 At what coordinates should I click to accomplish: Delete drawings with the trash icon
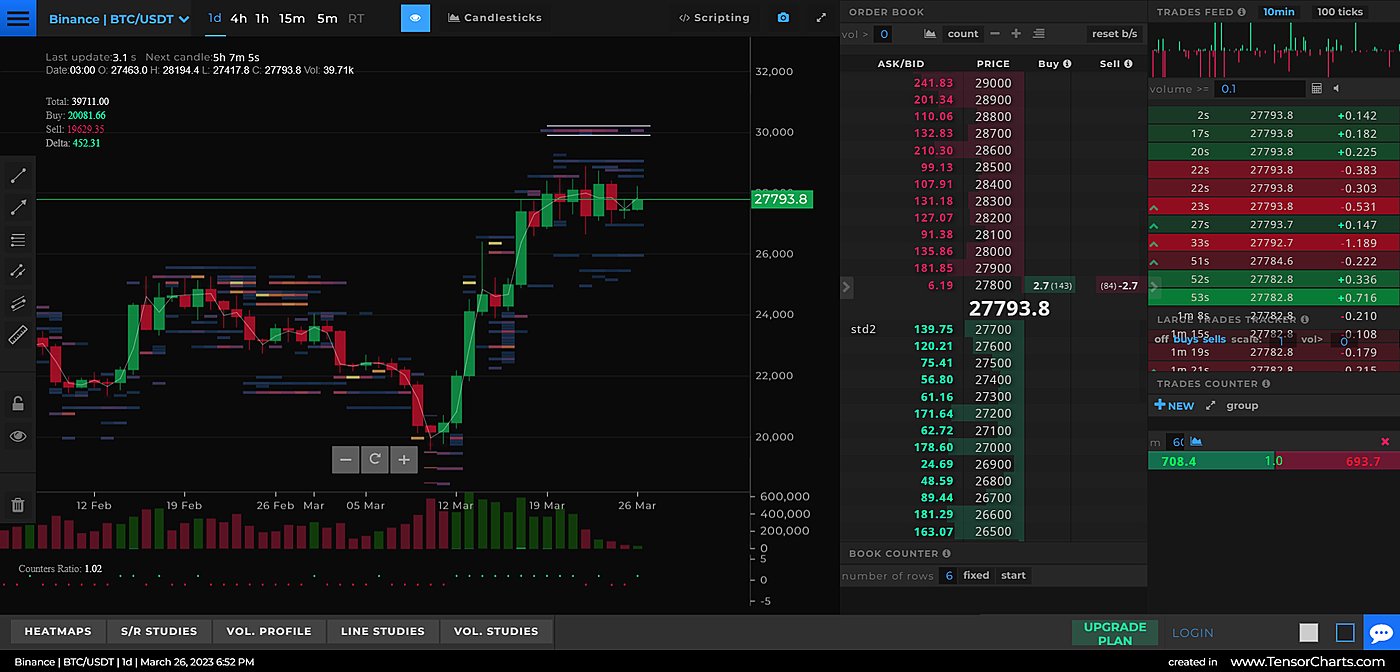coord(18,505)
